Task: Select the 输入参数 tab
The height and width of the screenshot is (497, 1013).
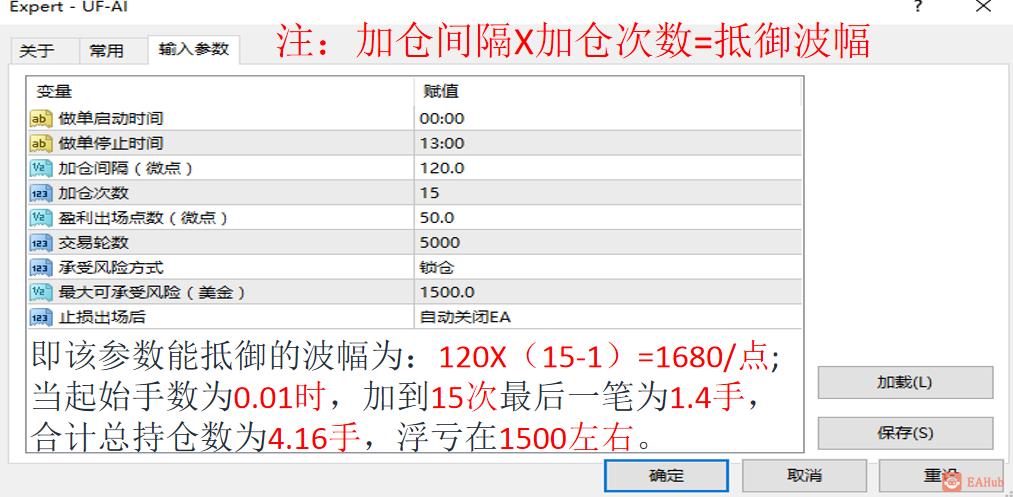Action: [194, 49]
